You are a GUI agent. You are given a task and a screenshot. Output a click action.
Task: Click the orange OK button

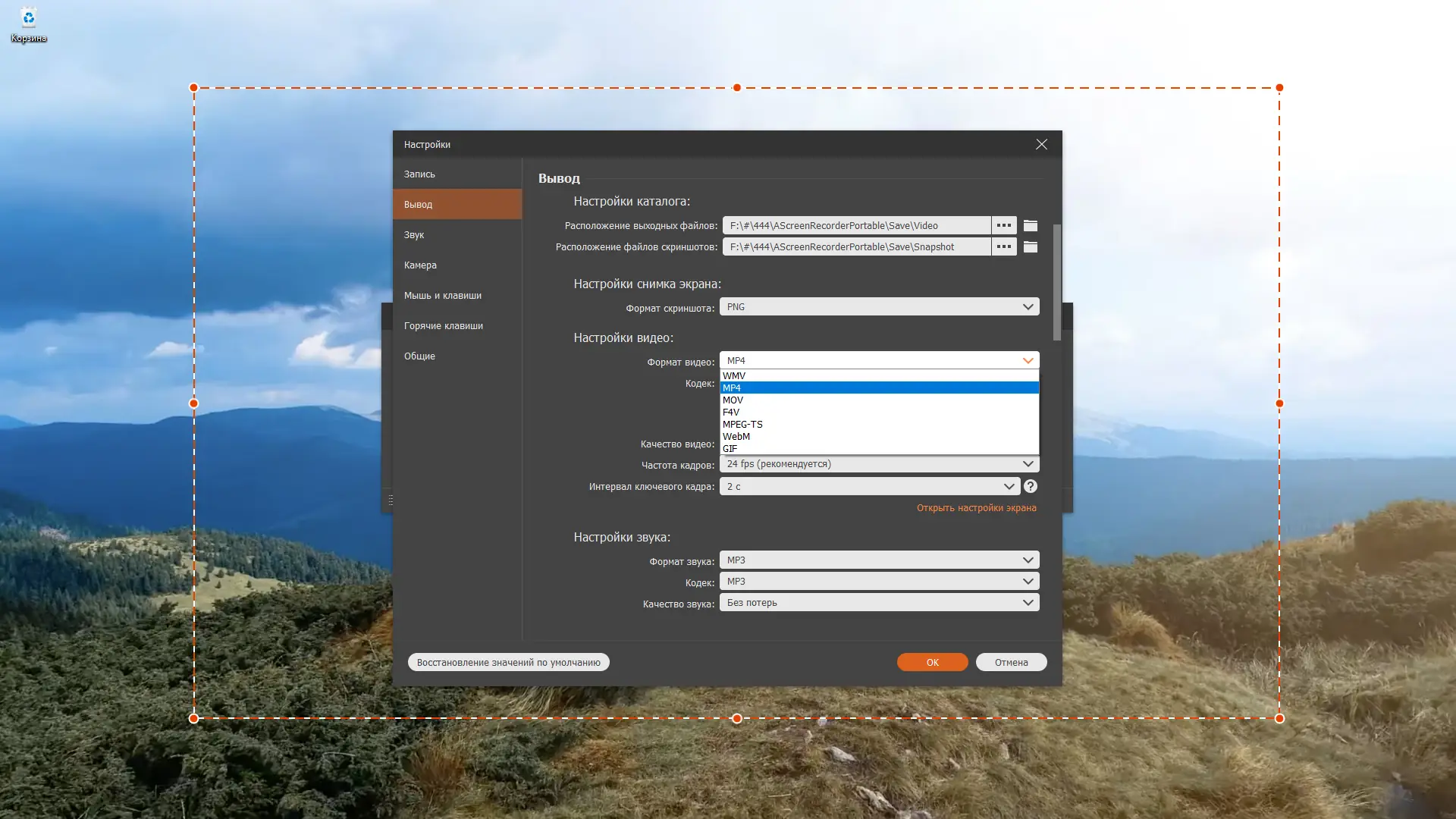click(932, 662)
